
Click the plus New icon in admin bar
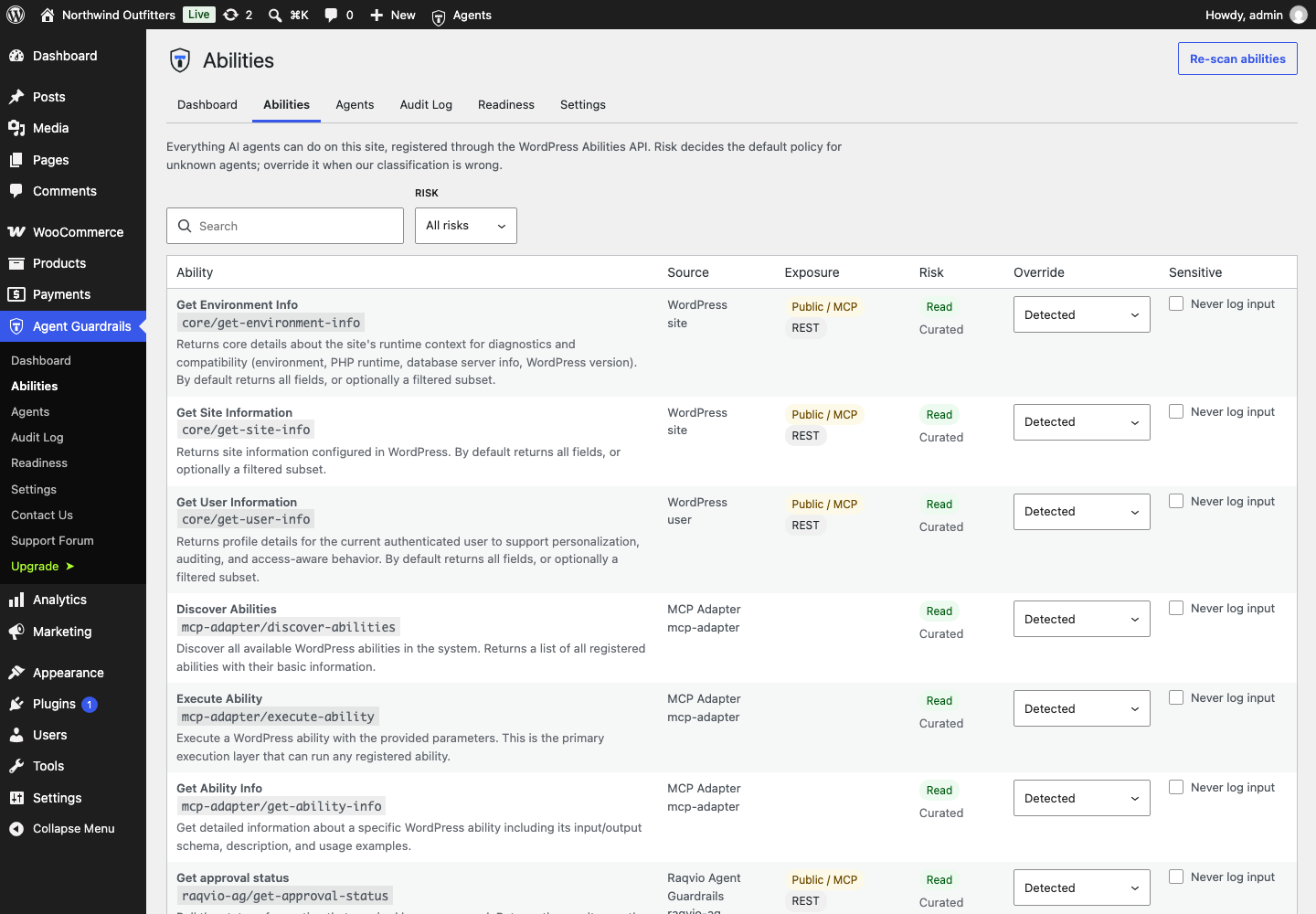[x=377, y=15]
